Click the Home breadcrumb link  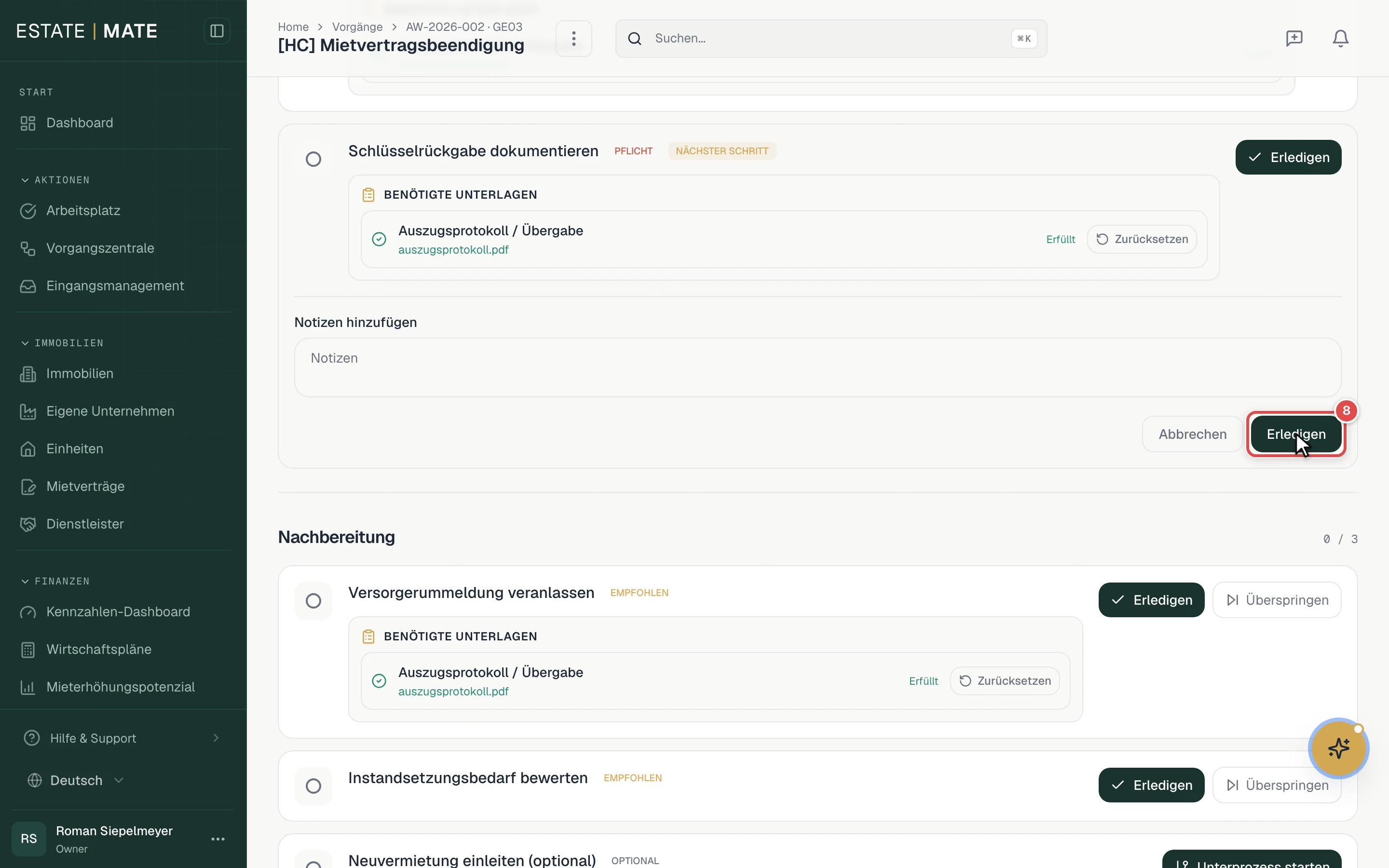click(x=293, y=27)
